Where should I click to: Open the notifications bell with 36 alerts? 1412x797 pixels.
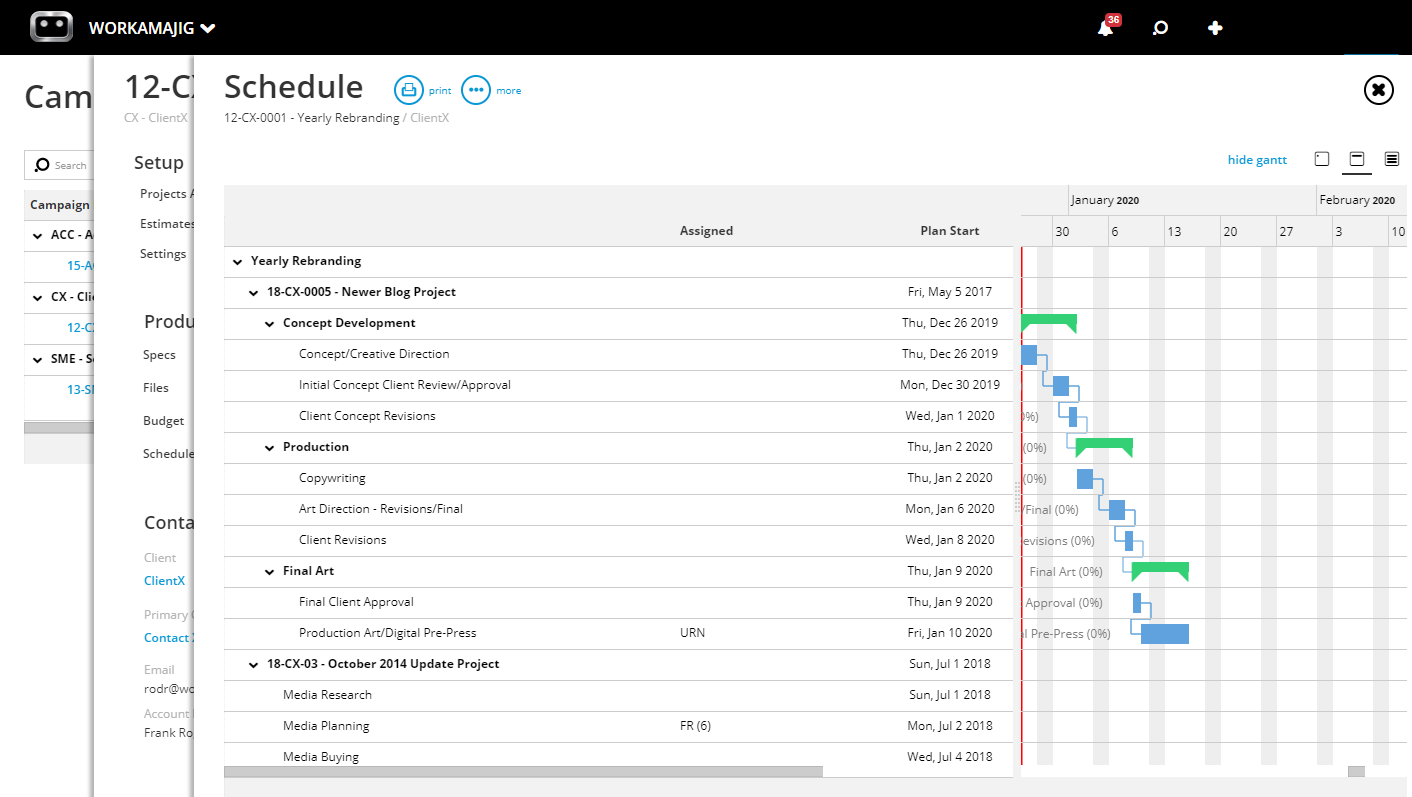click(1103, 28)
